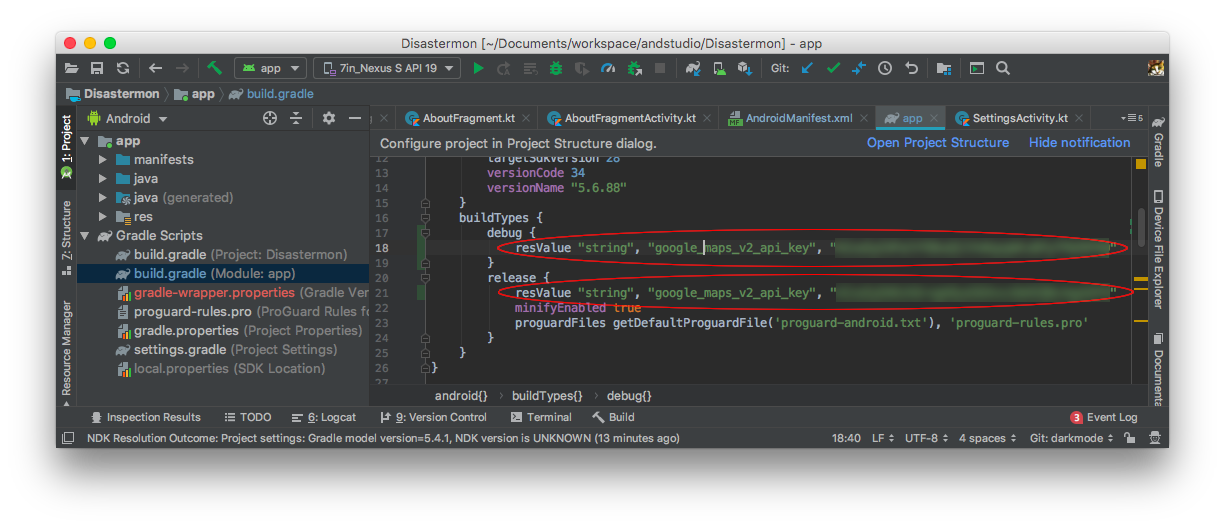
Task: Open project panel settings gear
Action: tap(329, 118)
